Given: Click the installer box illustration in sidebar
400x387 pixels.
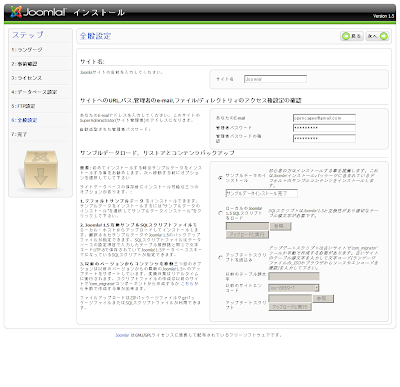Looking at the screenshot, I should (41, 170).
